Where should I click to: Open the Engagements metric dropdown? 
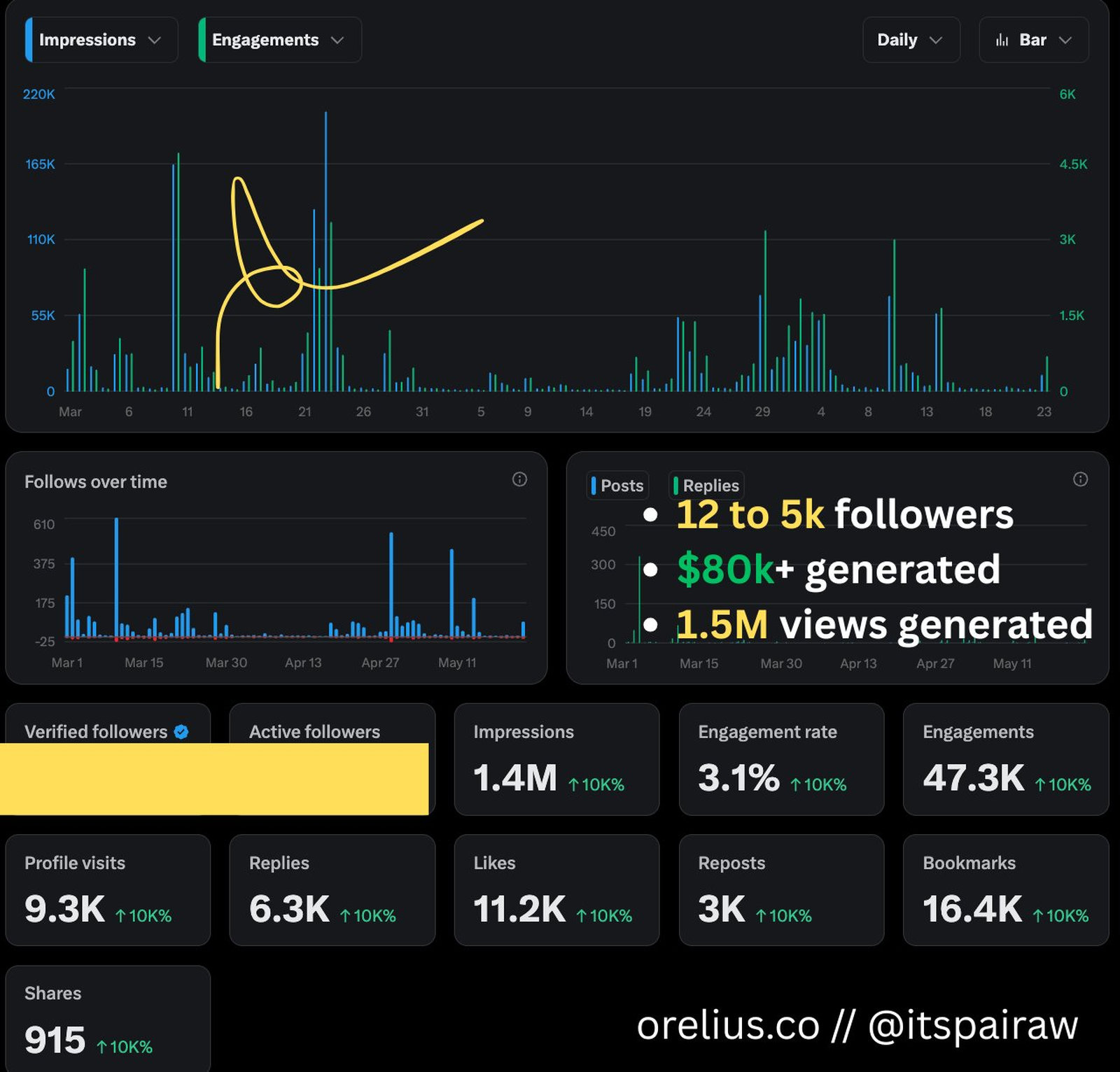pyautogui.click(x=280, y=40)
